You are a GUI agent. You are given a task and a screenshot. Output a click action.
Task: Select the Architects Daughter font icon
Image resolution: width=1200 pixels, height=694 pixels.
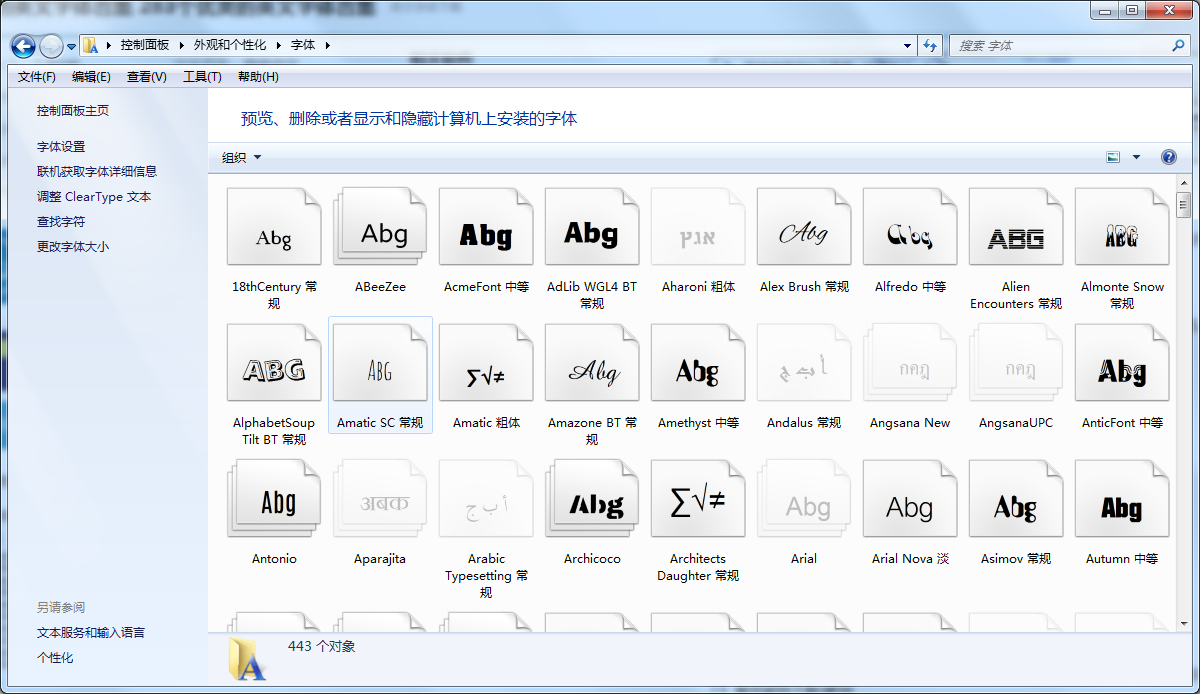coord(698,499)
